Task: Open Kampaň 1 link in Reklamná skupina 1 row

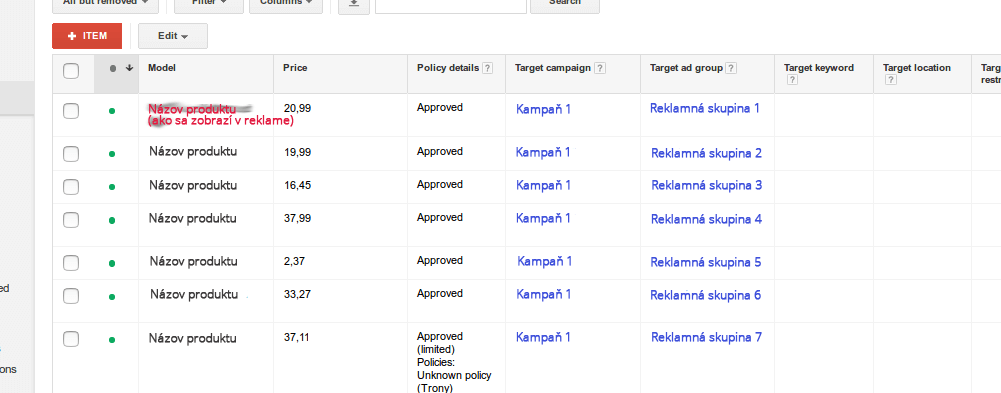Action: pyautogui.click(x=543, y=109)
